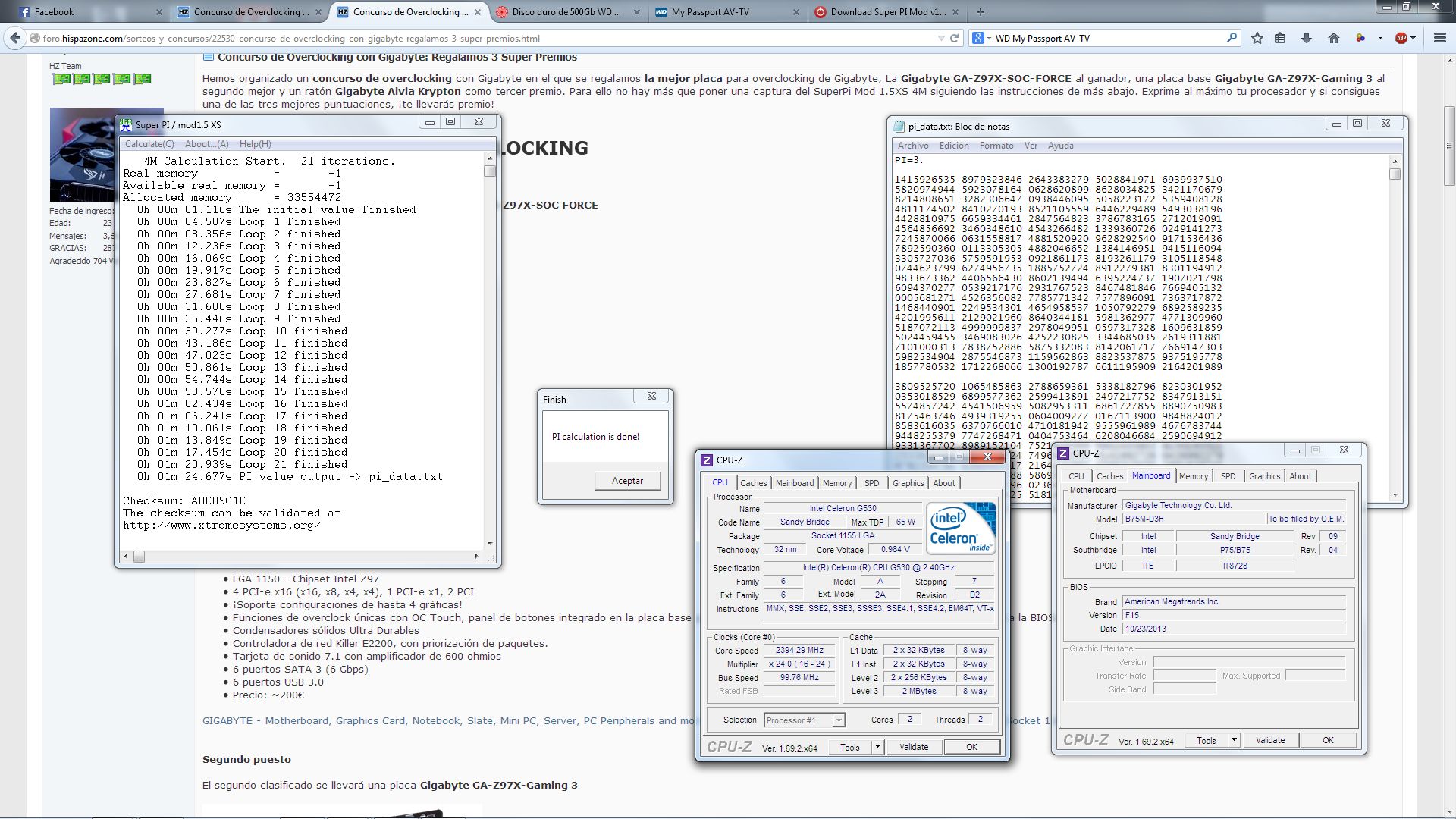Click Validate in the CPU-Z CPU window

pos(913,747)
